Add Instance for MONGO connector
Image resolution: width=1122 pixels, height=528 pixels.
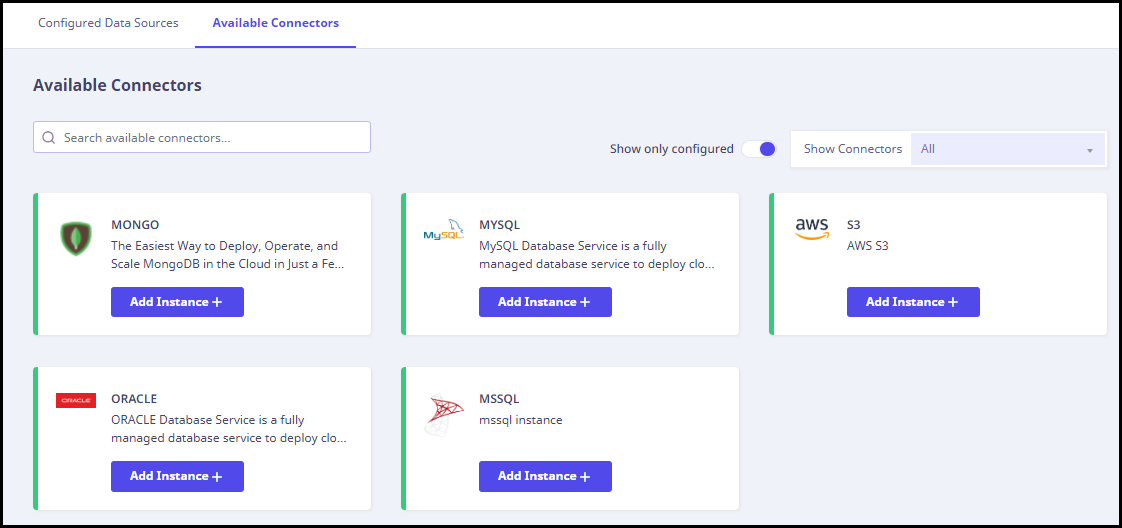[177, 302]
